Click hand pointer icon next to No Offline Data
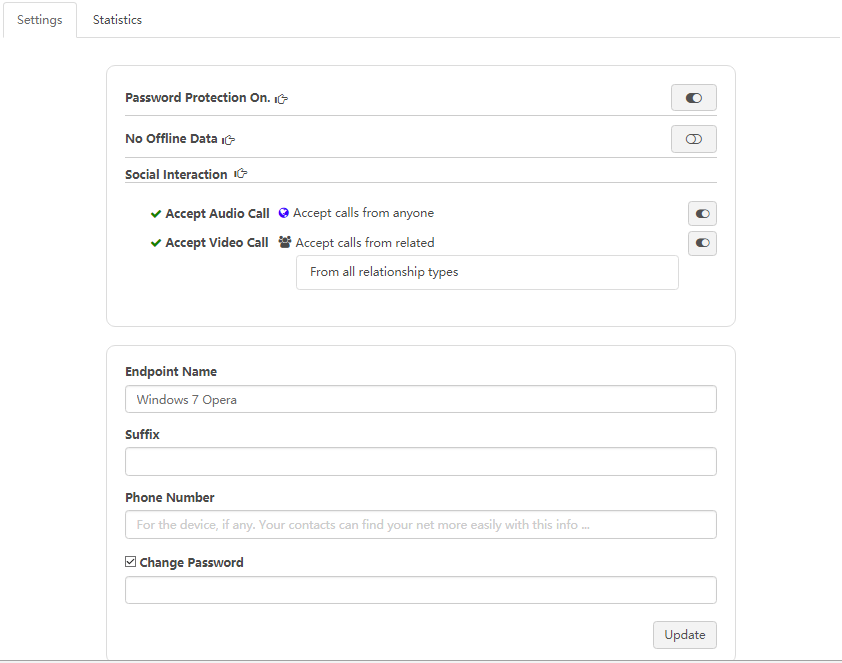The image size is (842, 663). click(x=229, y=140)
